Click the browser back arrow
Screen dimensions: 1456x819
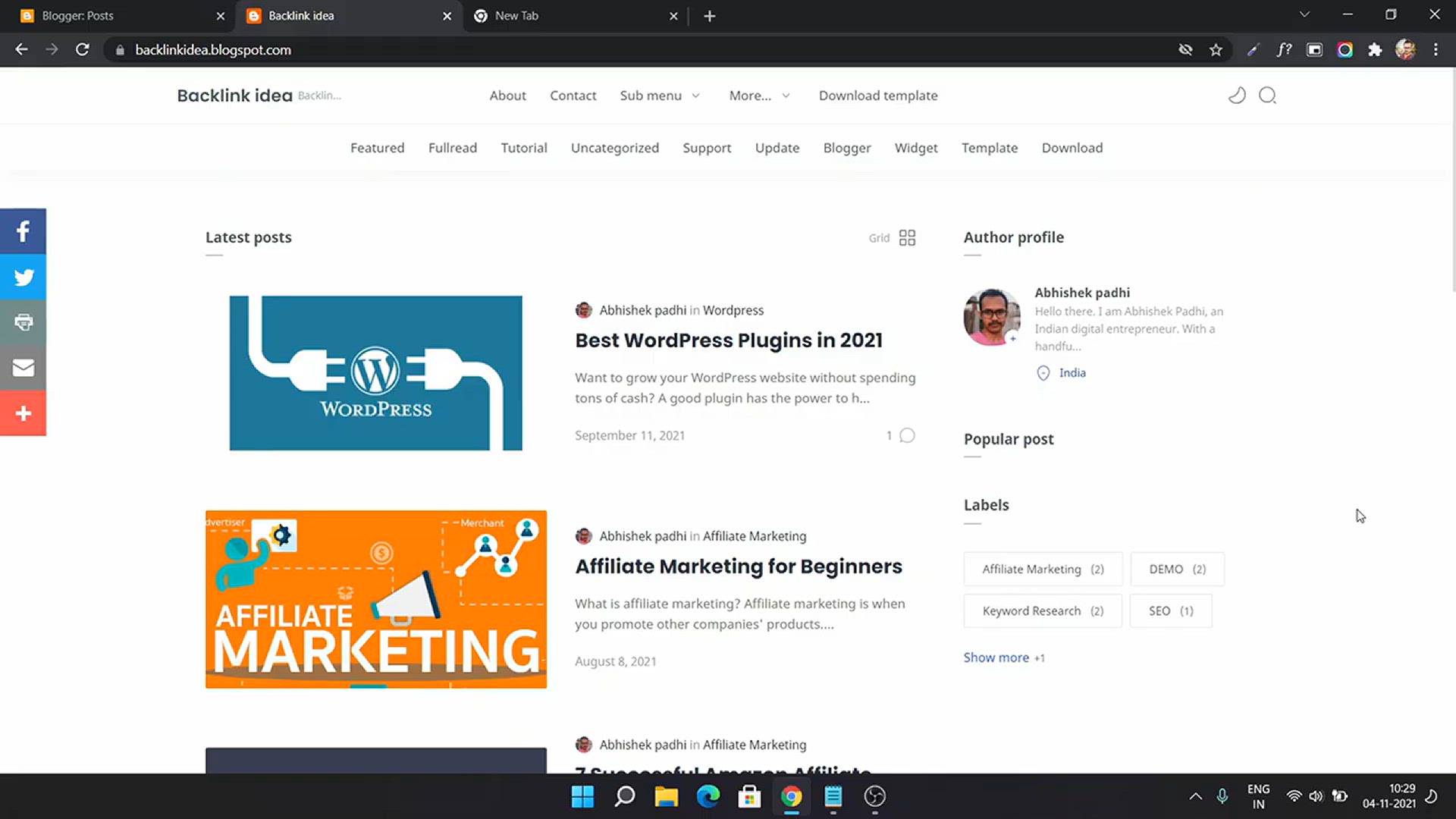point(21,49)
